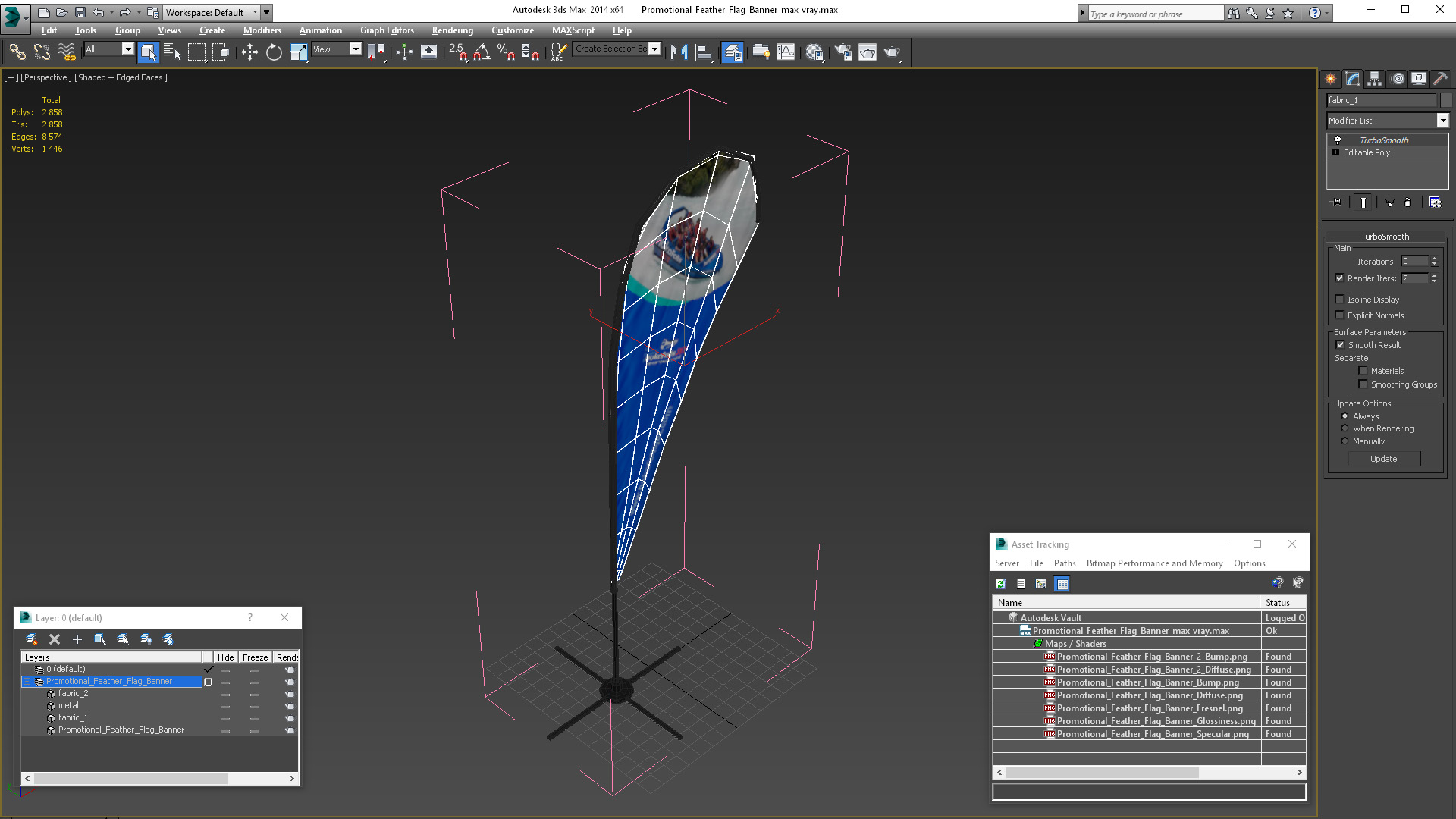Open the Modifiers menu

(262, 30)
